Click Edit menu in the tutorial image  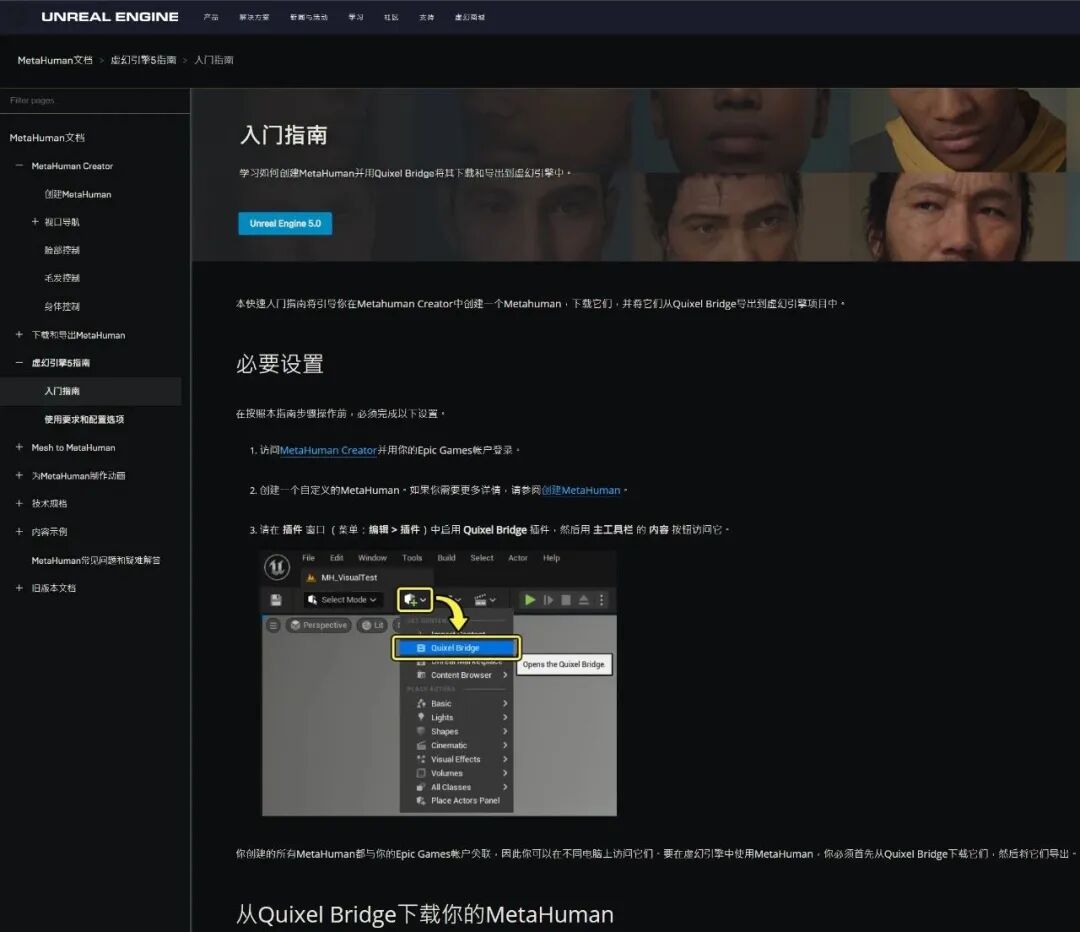pyautogui.click(x=336, y=558)
